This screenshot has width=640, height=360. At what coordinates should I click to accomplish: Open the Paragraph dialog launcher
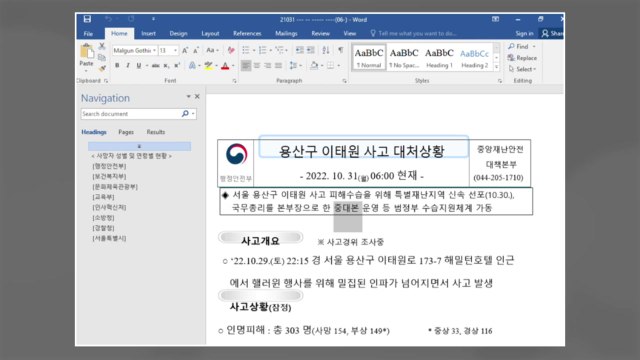344,81
